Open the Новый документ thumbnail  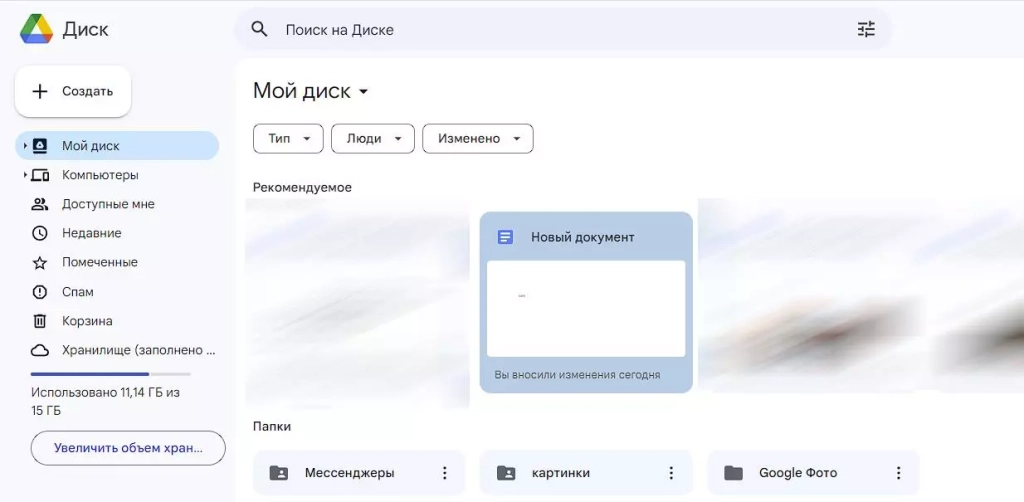point(586,308)
